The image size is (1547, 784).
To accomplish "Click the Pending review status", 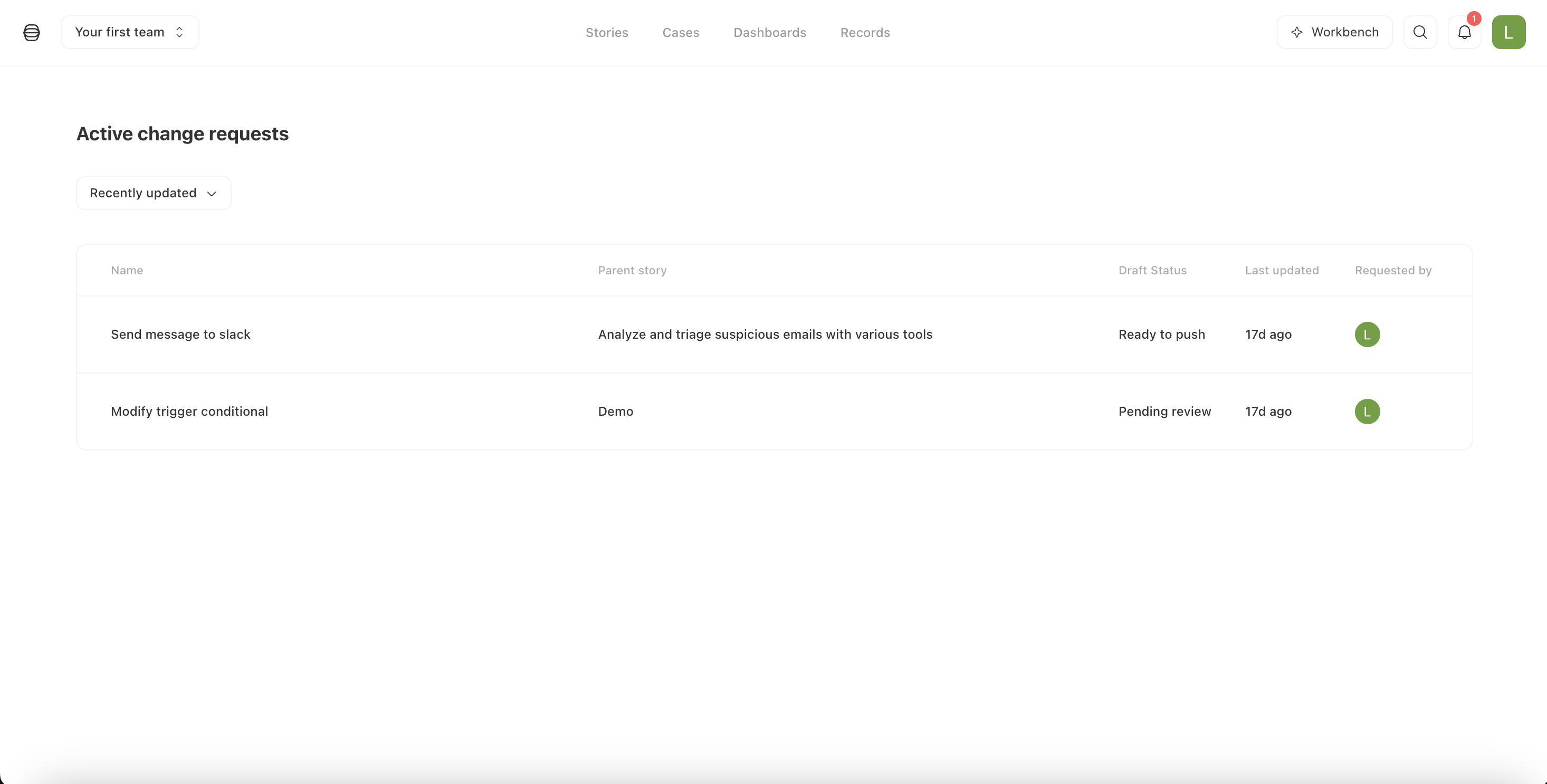I will click(x=1164, y=411).
